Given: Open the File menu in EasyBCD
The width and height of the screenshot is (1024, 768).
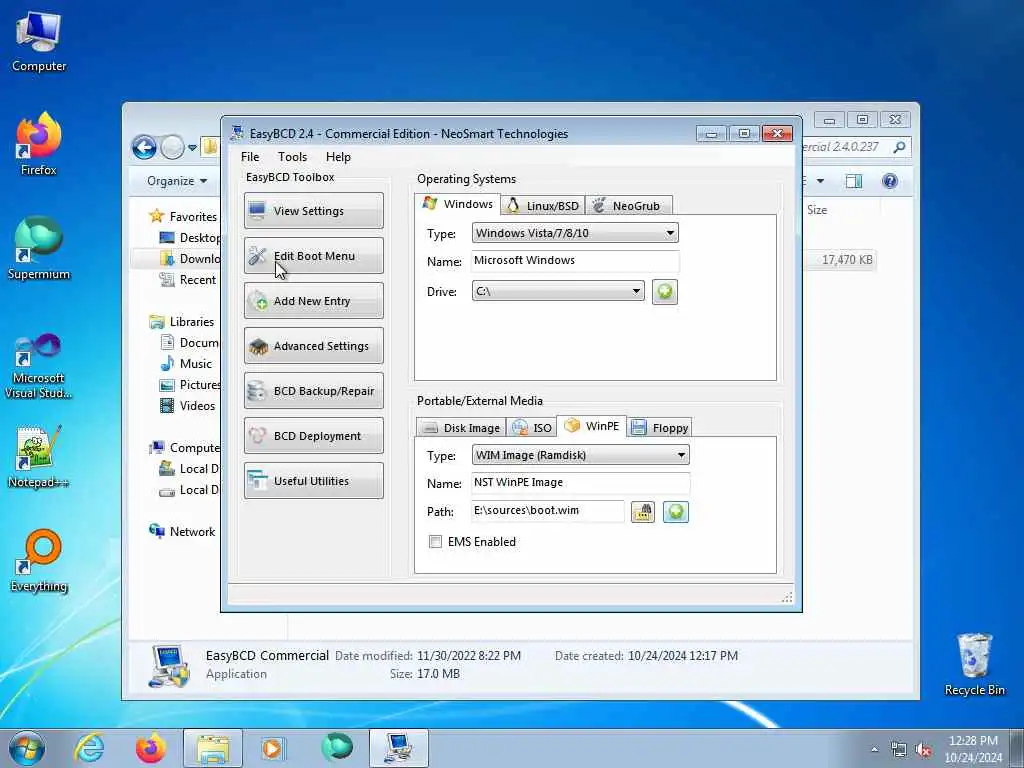Looking at the screenshot, I should coord(250,157).
